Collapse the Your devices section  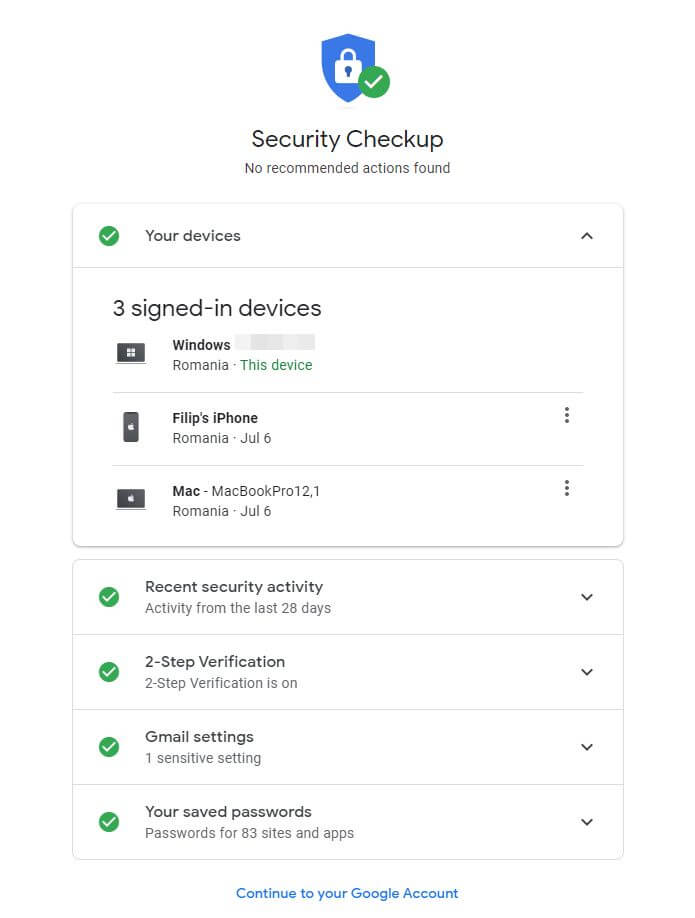click(587, 236)
